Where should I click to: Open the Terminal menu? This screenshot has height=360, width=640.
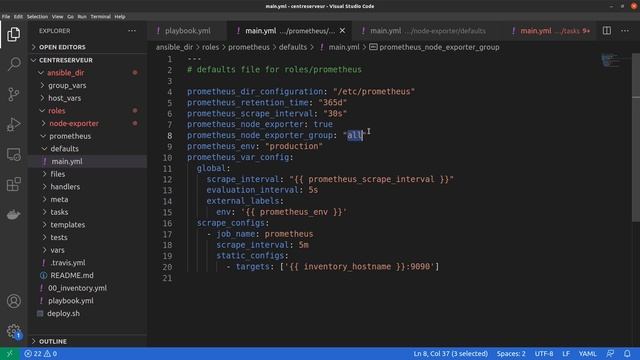[x=100, y=17]
